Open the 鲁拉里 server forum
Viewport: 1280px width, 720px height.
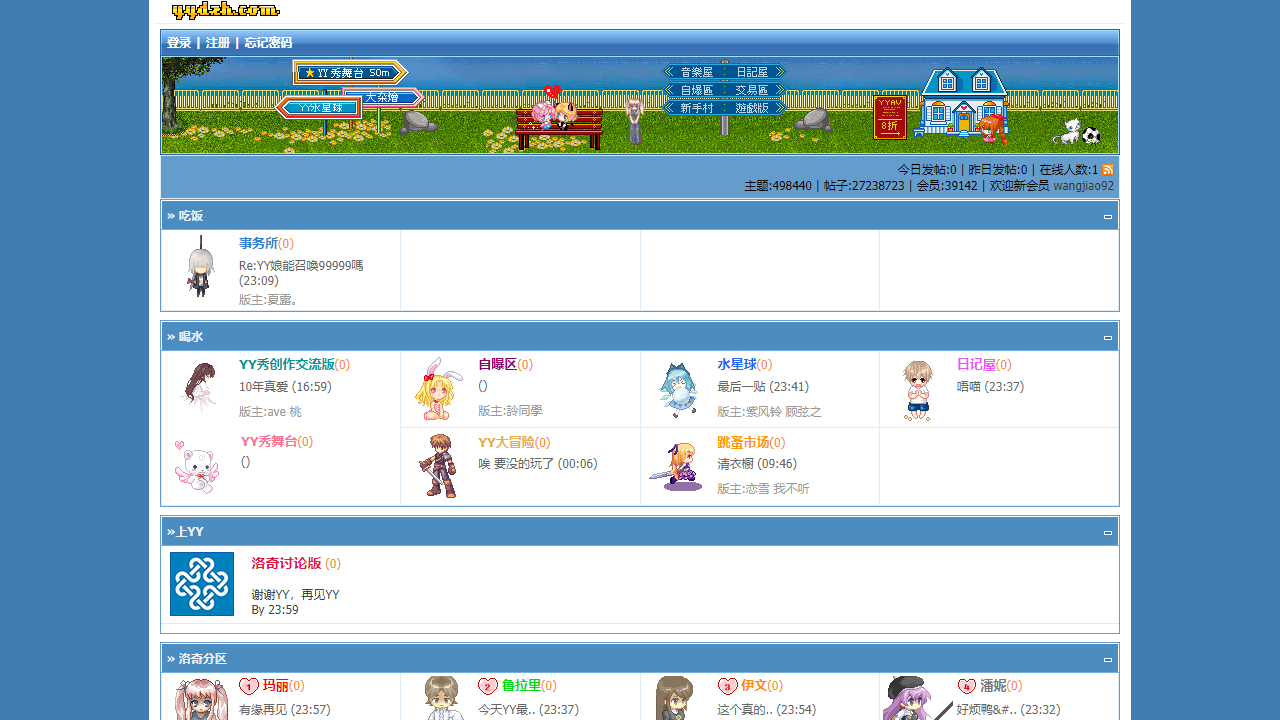(521, 686)
